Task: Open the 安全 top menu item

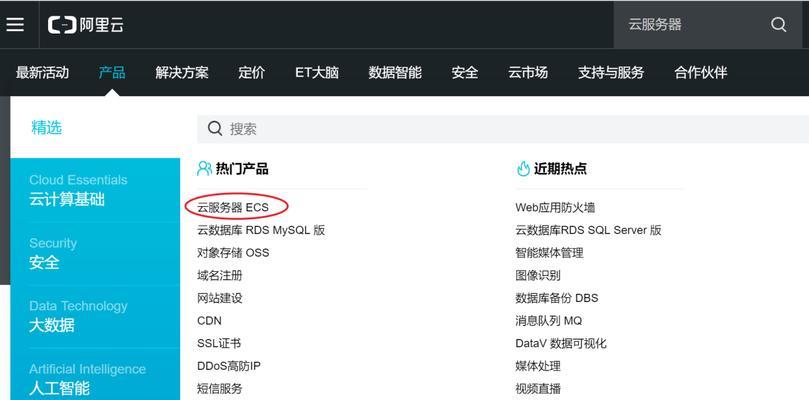Action: [x=465, y=73]
